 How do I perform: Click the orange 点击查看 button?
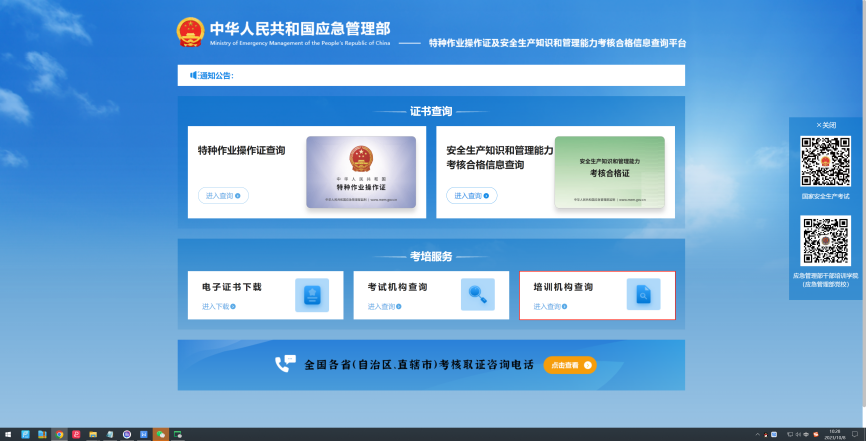569,365
